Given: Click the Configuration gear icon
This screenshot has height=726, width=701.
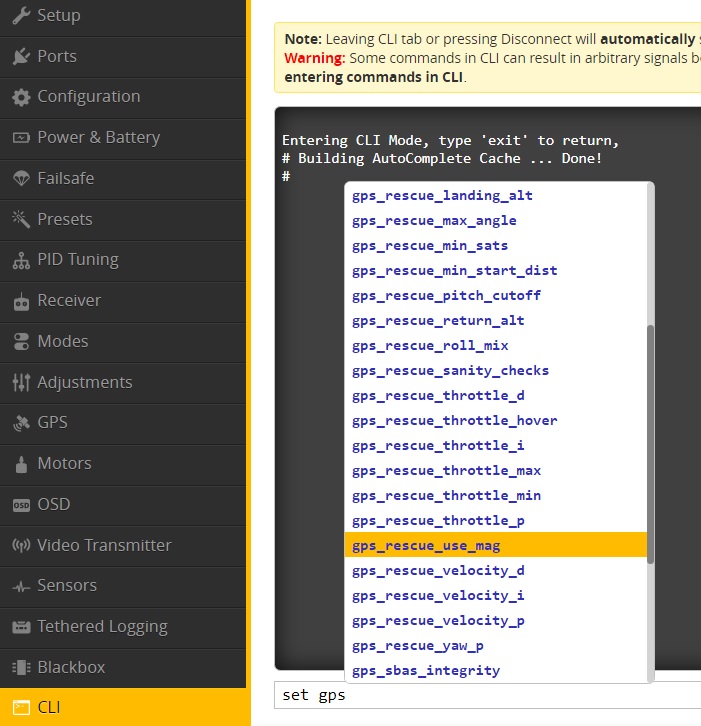Looking at the screenshot, I should (21, 98).
